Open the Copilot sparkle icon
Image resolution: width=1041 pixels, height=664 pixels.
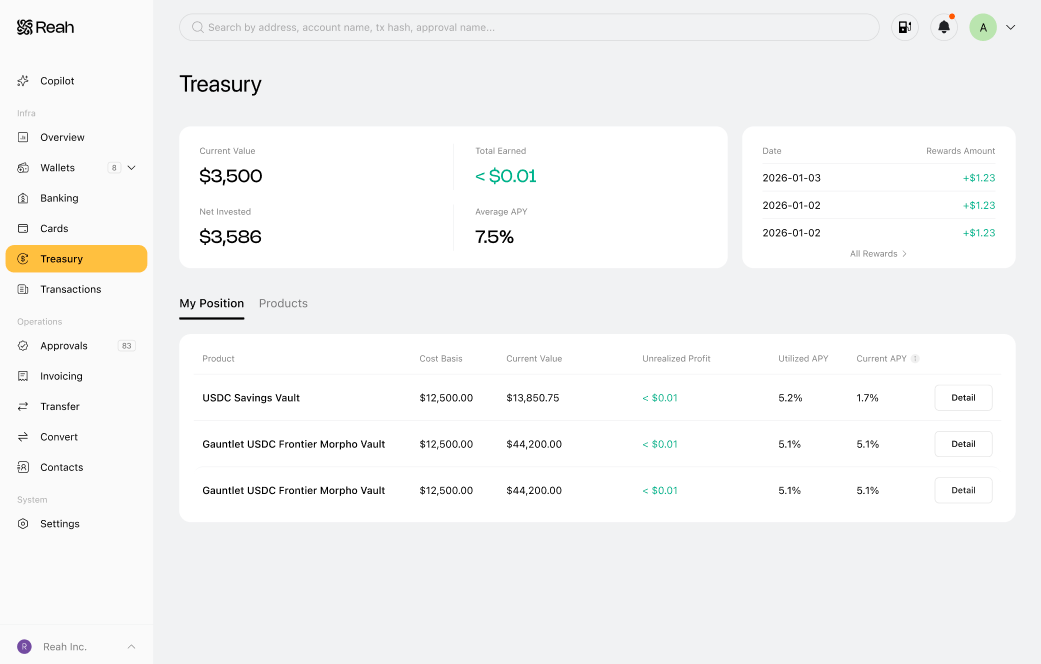(x=23, y=81)
